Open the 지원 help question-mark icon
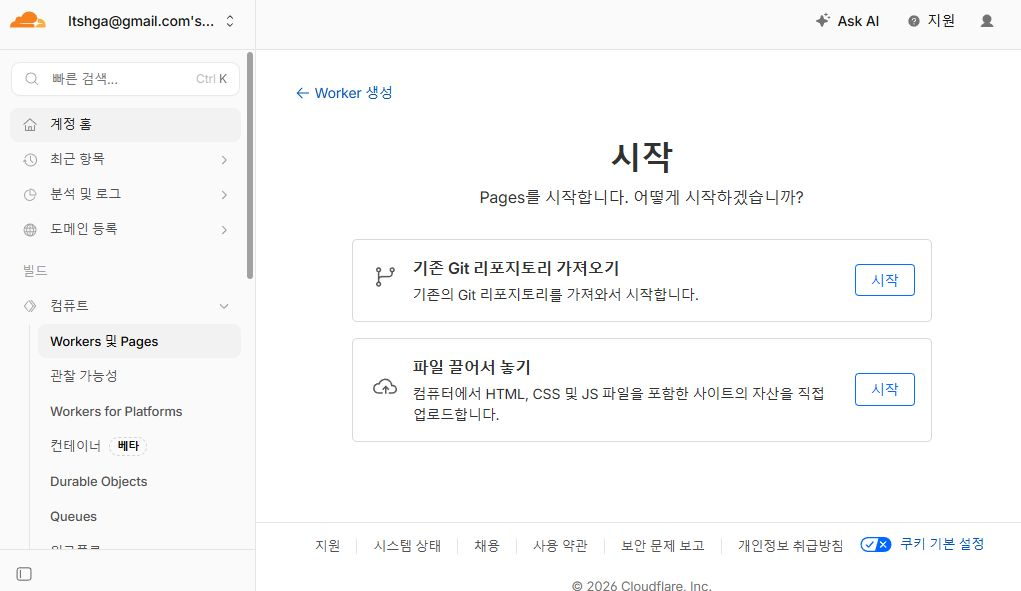This screenshot has width=1021, height=591. pos(914,21)
